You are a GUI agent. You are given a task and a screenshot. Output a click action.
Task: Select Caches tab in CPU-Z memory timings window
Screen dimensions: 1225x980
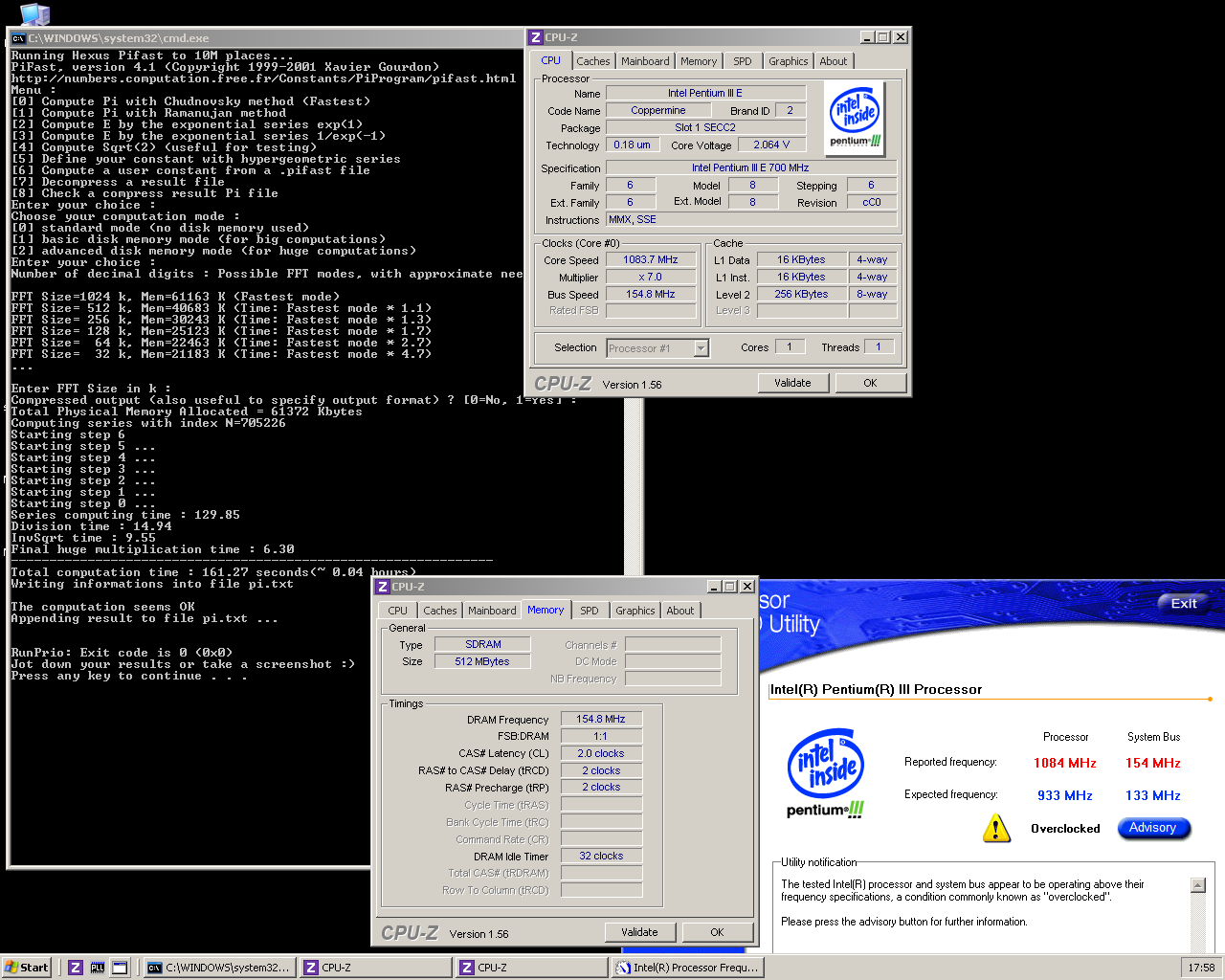point(440,611)
